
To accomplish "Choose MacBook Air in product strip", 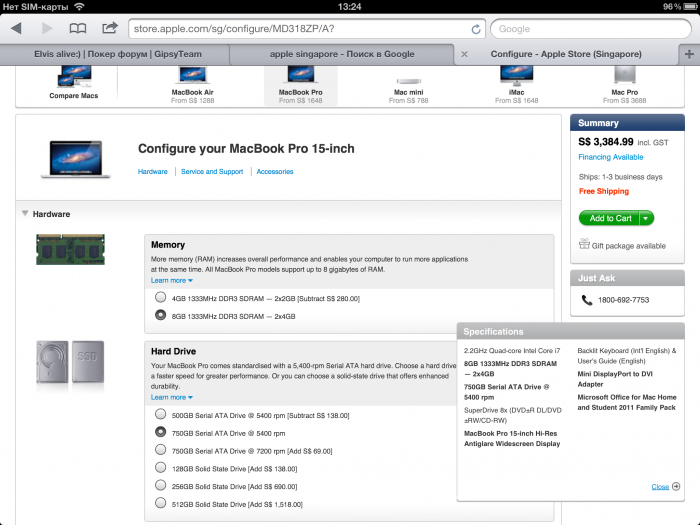I will pos(192,85).
